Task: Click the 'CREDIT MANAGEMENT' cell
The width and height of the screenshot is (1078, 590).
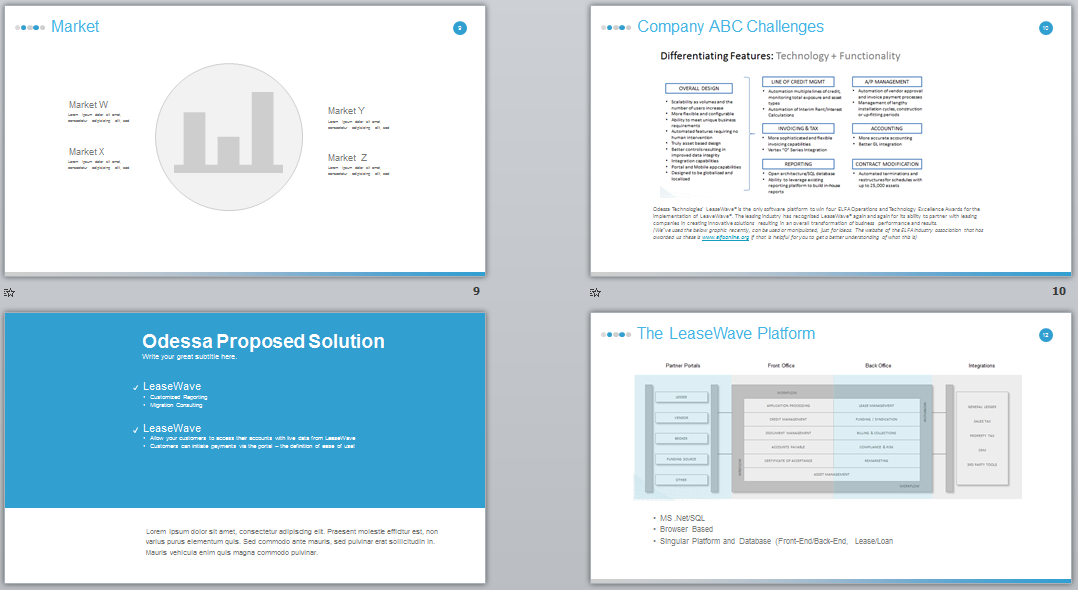Action: pyautogui.click(x=789, y=419)
